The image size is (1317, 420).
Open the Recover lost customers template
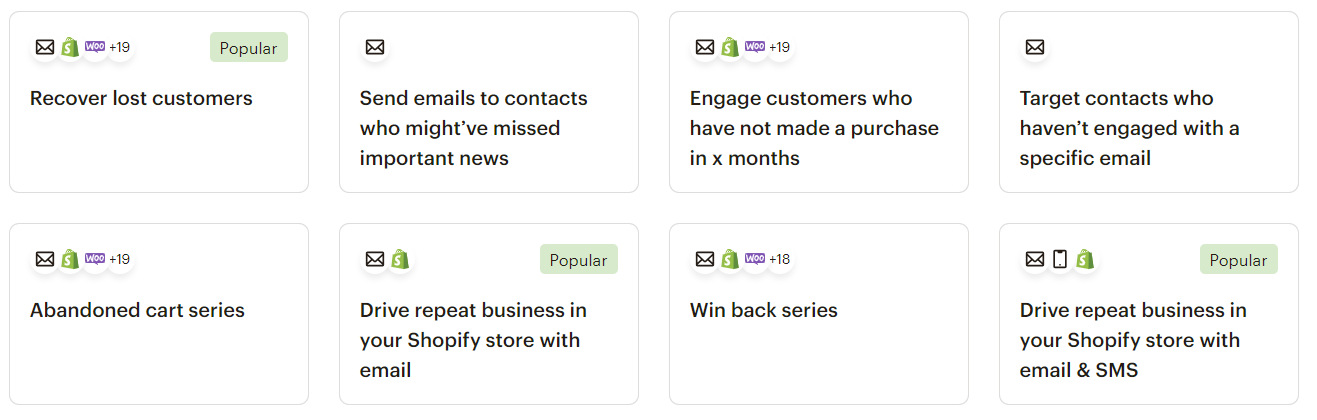point(159,102)
